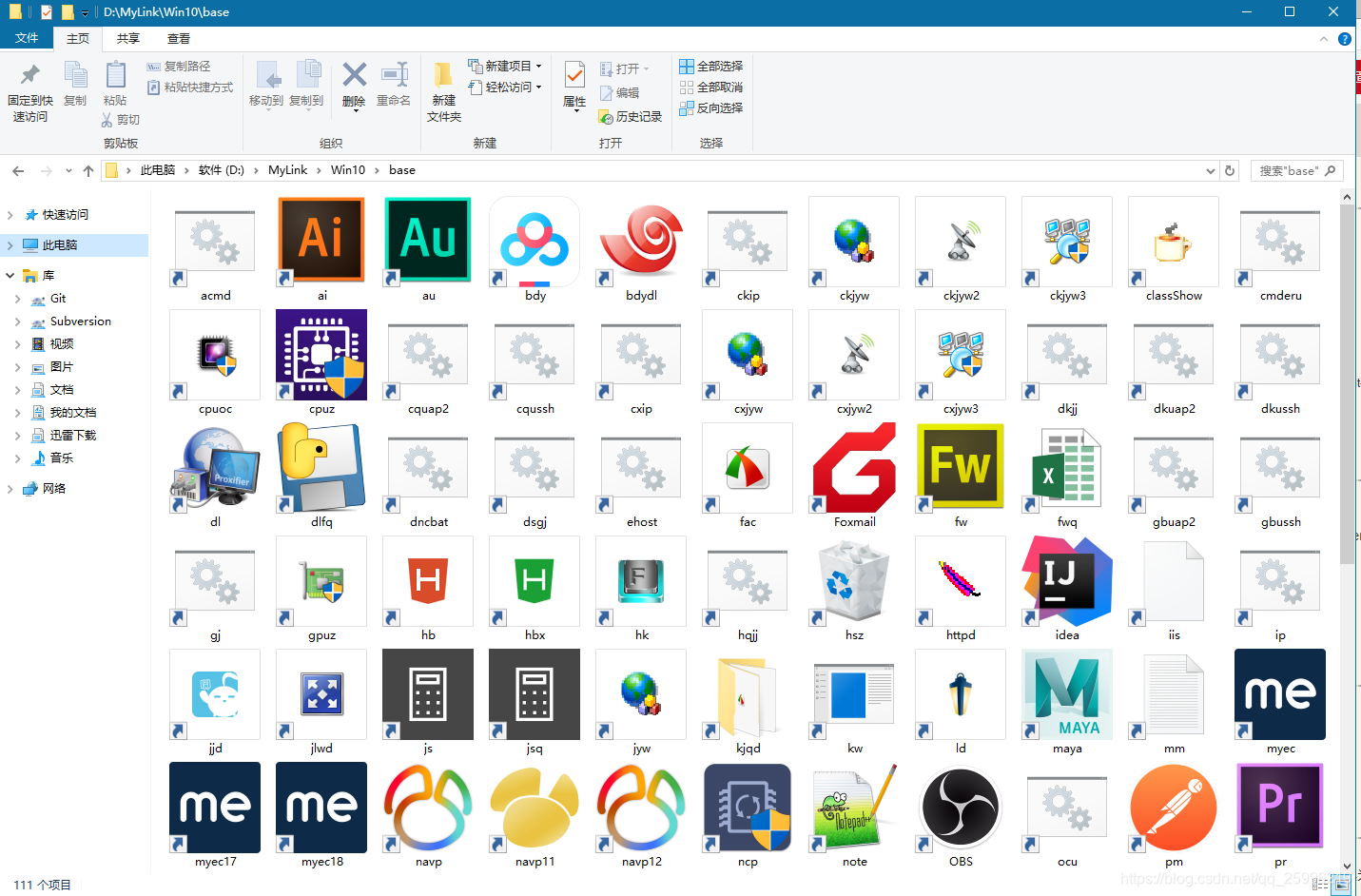Select the 'hbx' green HBuilderX shortcut
This screenshot has width=1361, height=896.
[535, 581]
